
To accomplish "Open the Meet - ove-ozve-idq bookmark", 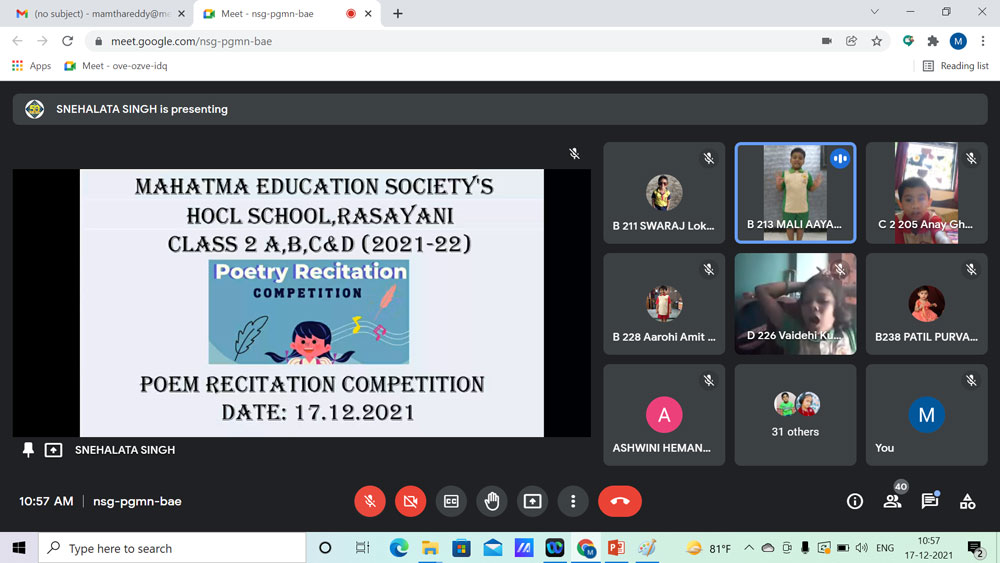I will tap(116, 66).
